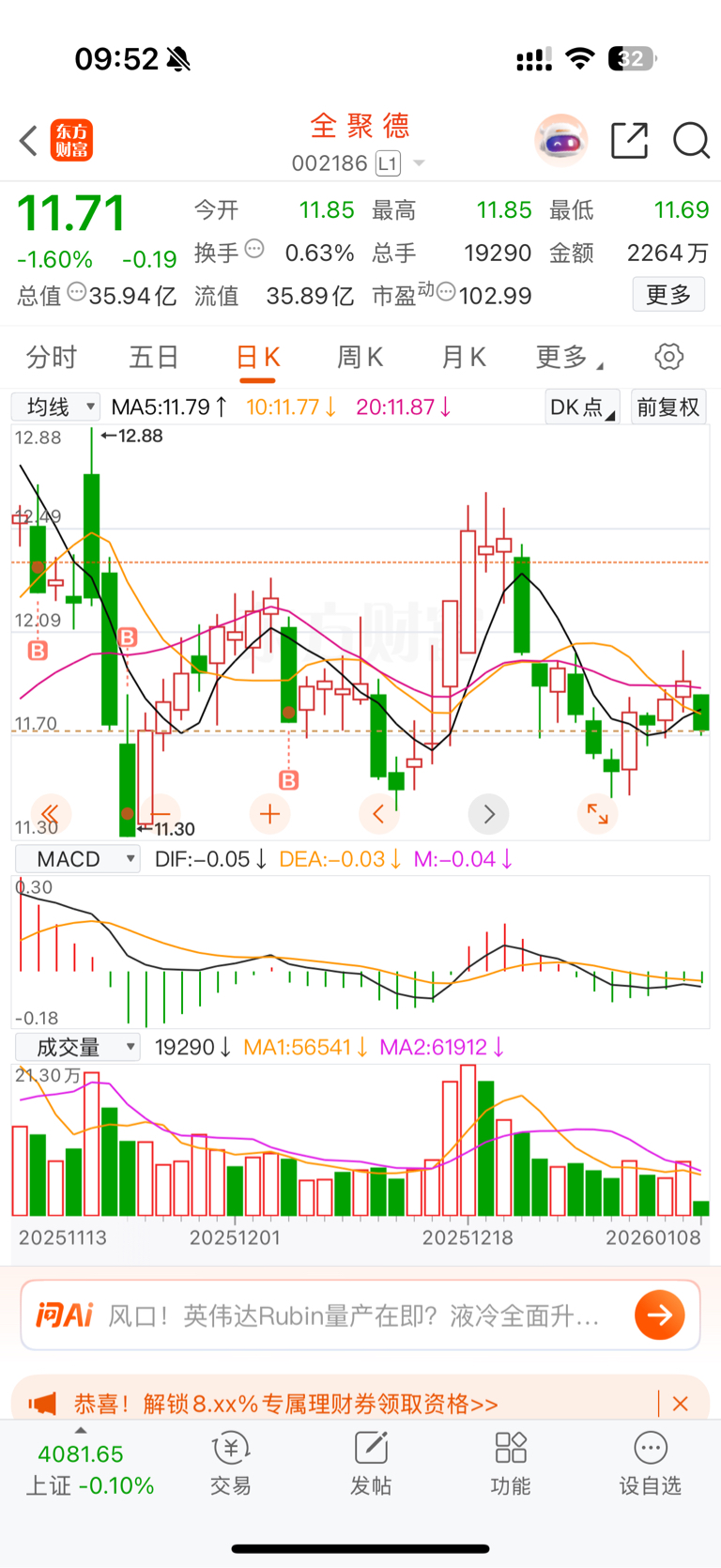Zoom in chart with plus icon
The width and height of the screenshot is (721, 1568).
coord(270,813)
